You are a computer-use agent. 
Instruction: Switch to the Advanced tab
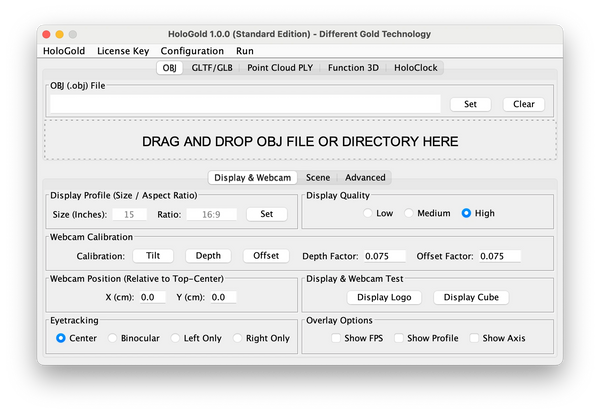coord(365,177)
